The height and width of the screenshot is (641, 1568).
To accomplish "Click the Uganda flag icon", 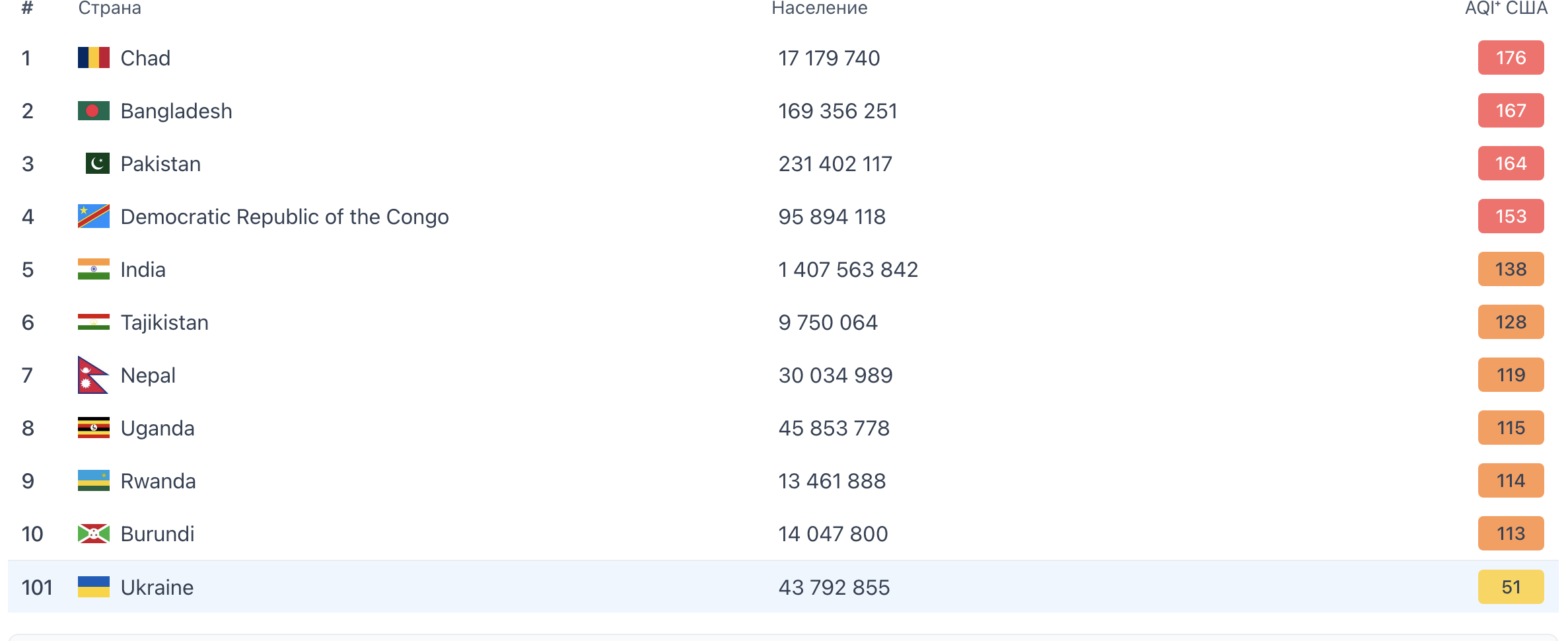I will click(x=93, y=428).
